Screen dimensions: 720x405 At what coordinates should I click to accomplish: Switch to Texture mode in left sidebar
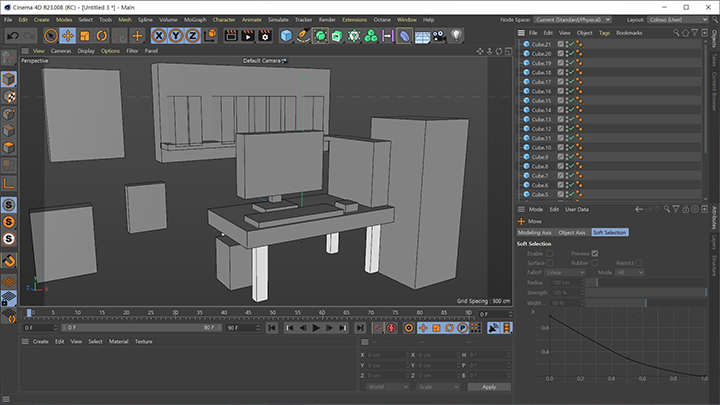[9, 97]
